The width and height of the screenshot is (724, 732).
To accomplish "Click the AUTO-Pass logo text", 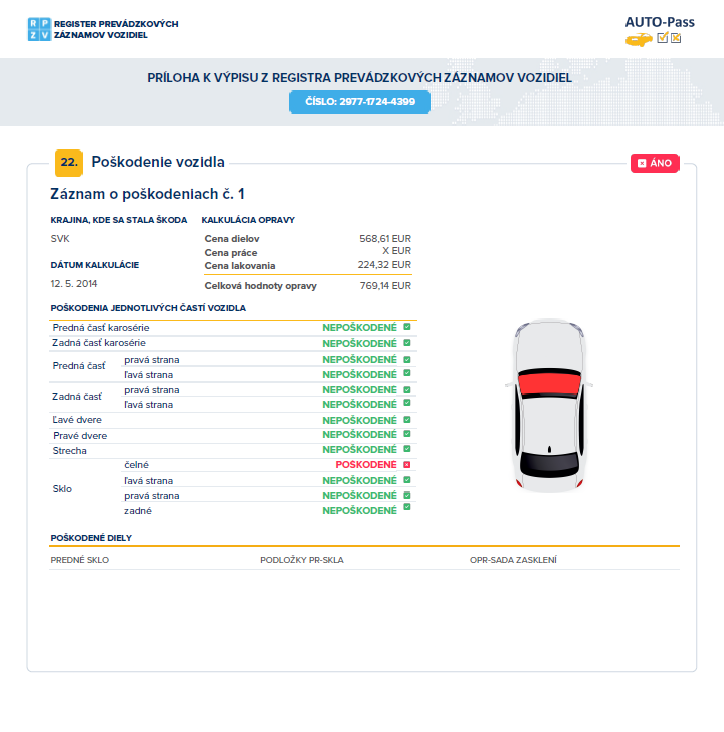I will pyautogui.click(x=659, y=21).
